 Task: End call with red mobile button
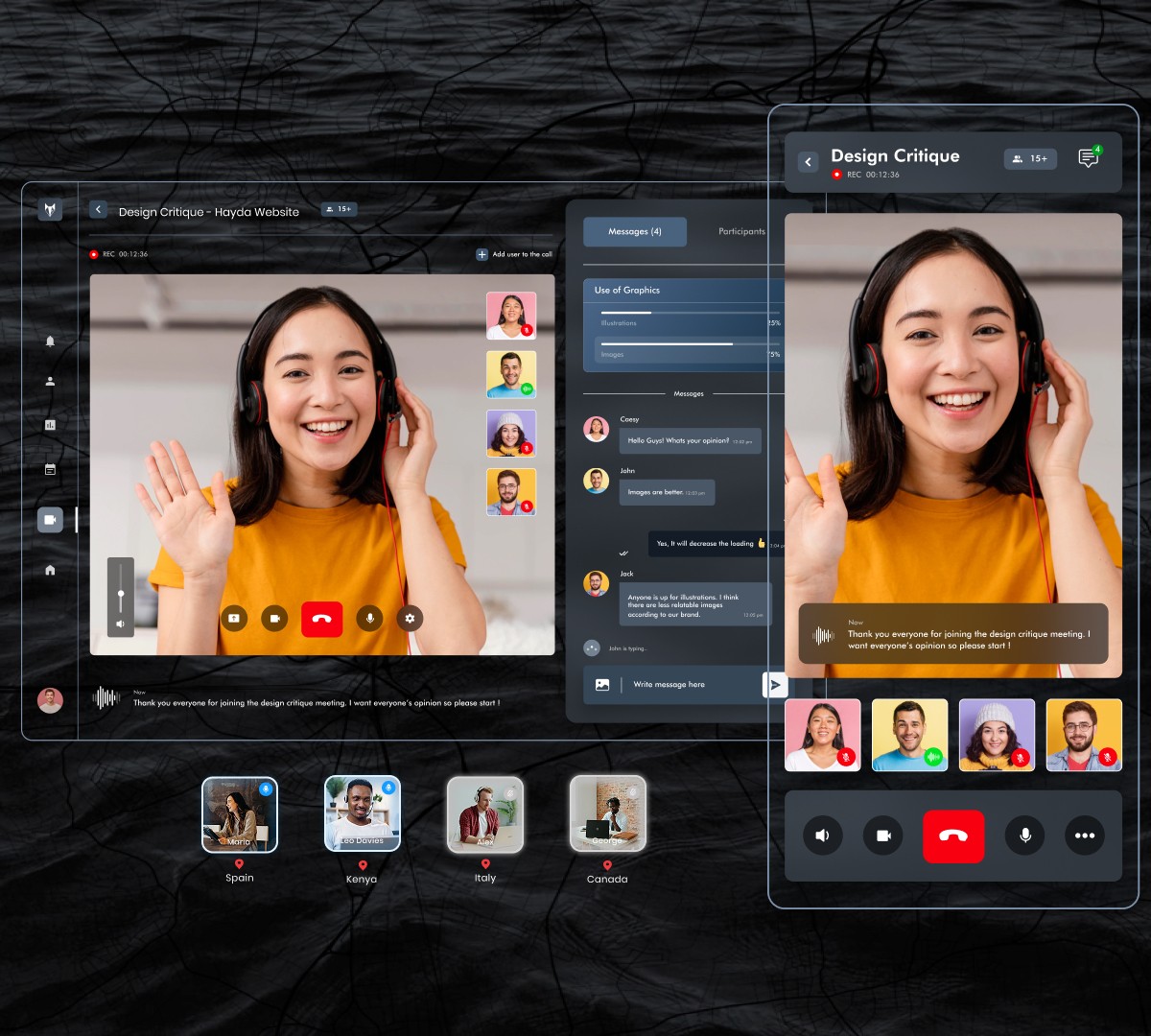pos(953,836)
